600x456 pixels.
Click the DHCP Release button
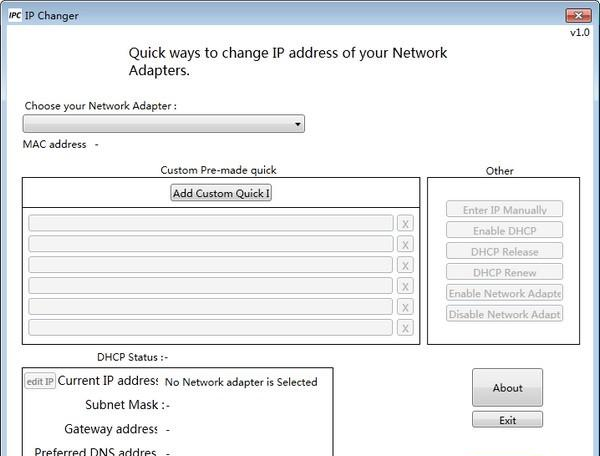click(504, 251)
